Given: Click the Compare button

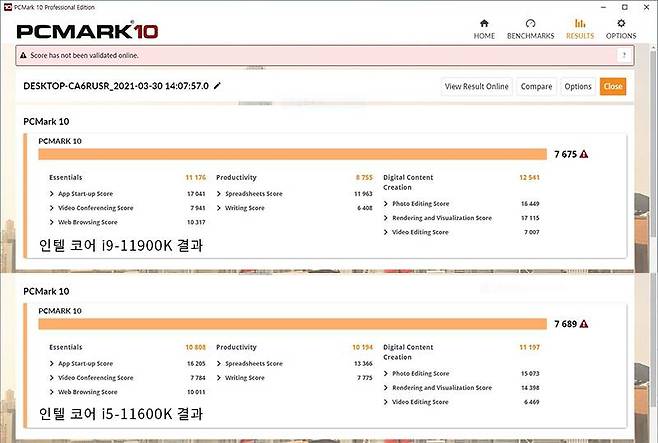Looking at the screenshot, I should [536, 86].
